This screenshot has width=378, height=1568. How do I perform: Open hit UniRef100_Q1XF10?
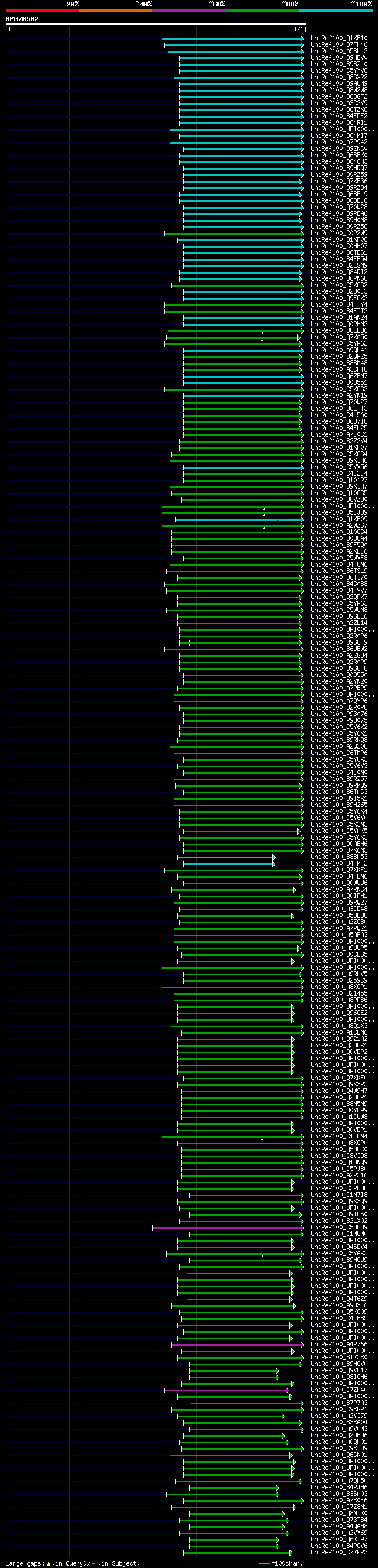[339, 38]
